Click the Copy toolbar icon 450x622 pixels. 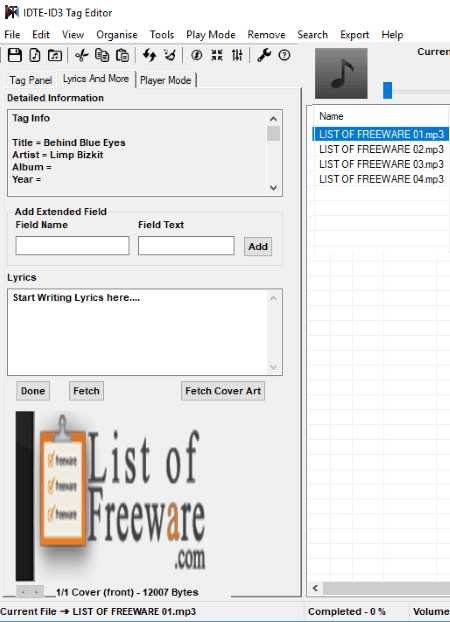[102, 55]
